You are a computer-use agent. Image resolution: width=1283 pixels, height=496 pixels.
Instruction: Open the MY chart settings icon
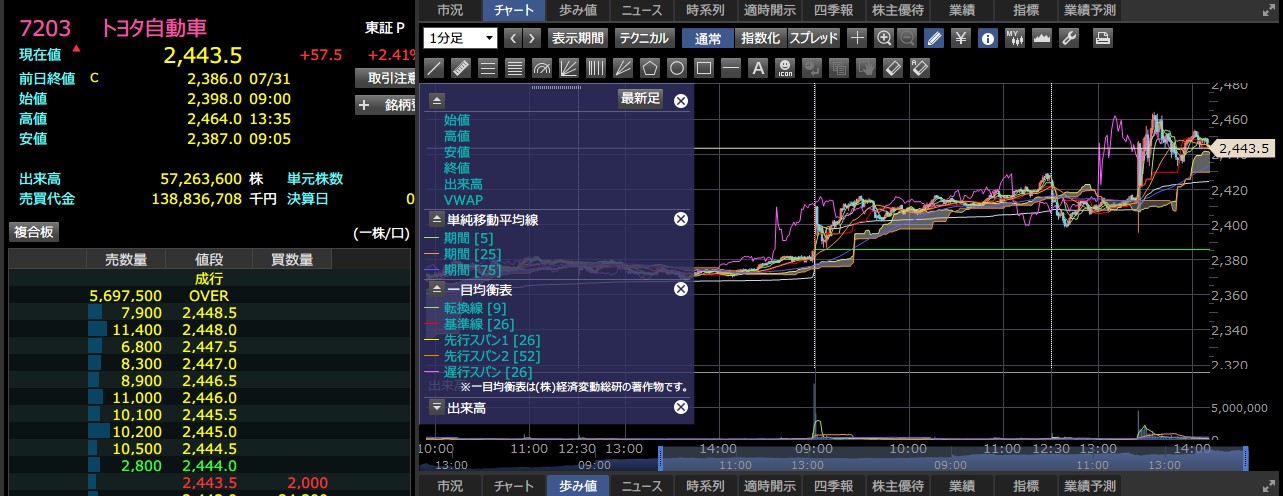click(1015, 39)
